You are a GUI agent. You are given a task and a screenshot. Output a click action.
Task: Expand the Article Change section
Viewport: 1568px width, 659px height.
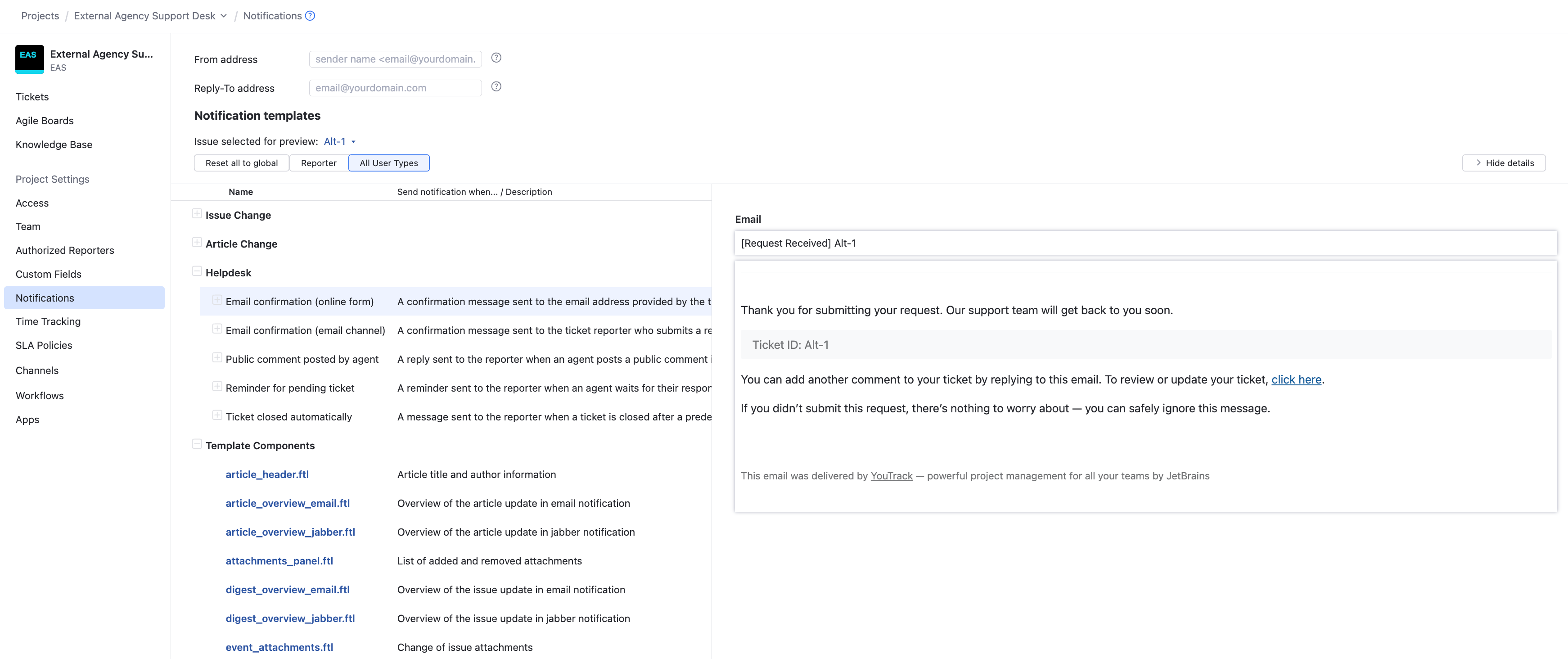[x=197, y=242]
